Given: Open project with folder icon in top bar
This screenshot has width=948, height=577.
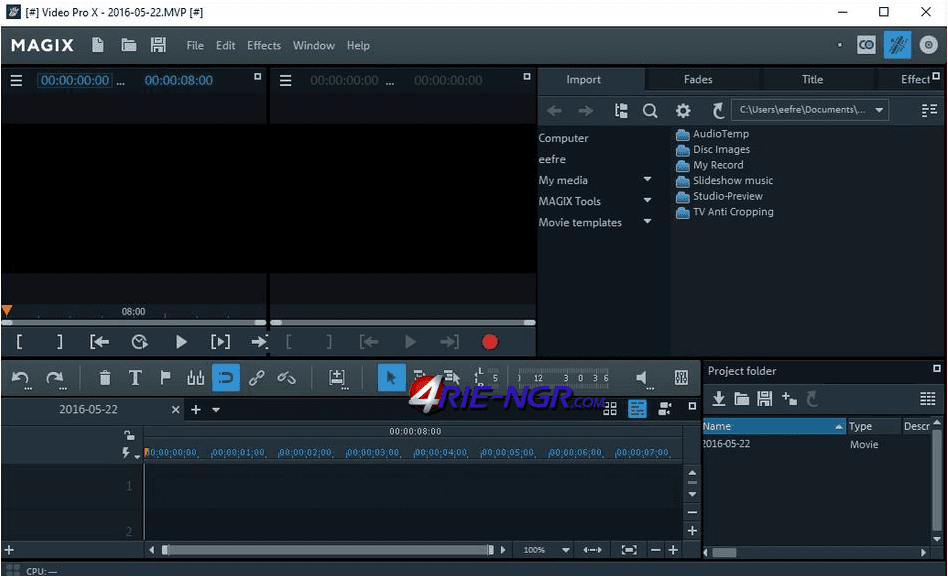Looking at the screenshot, I should [128, 45].
